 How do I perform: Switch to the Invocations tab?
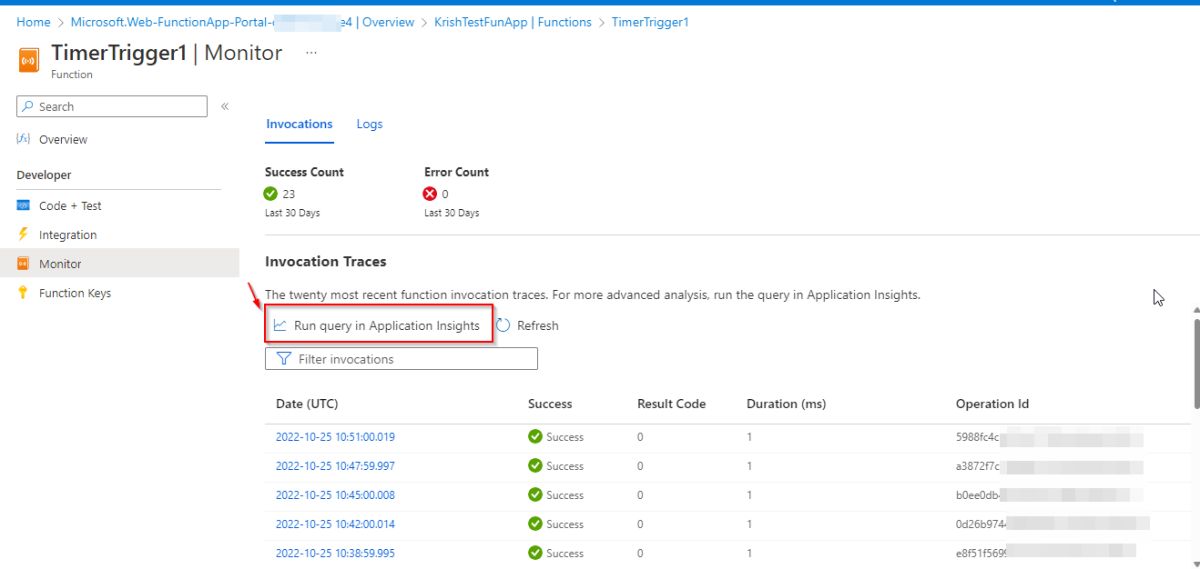tap(299, 124)
